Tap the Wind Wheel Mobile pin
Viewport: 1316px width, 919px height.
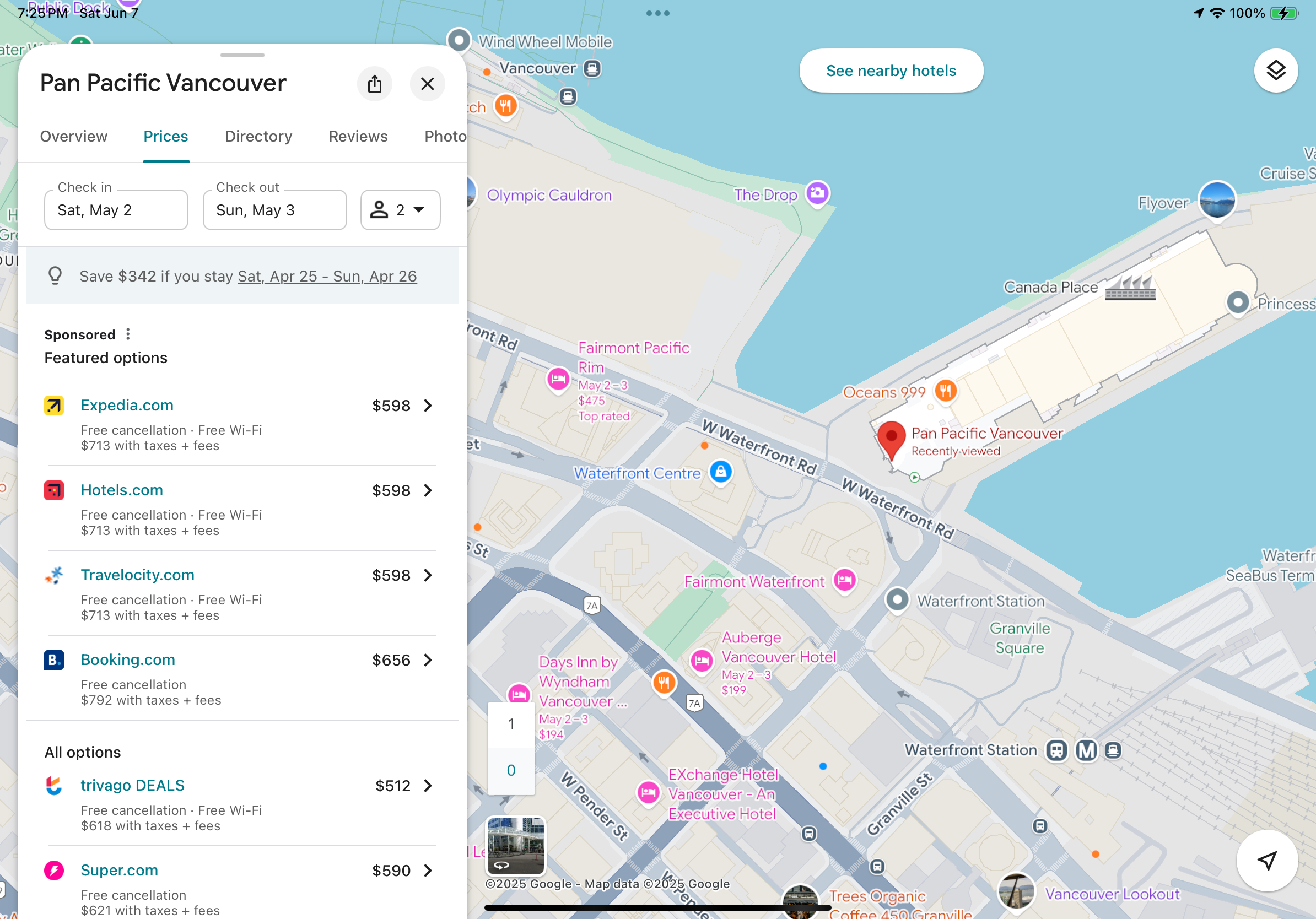459,41
